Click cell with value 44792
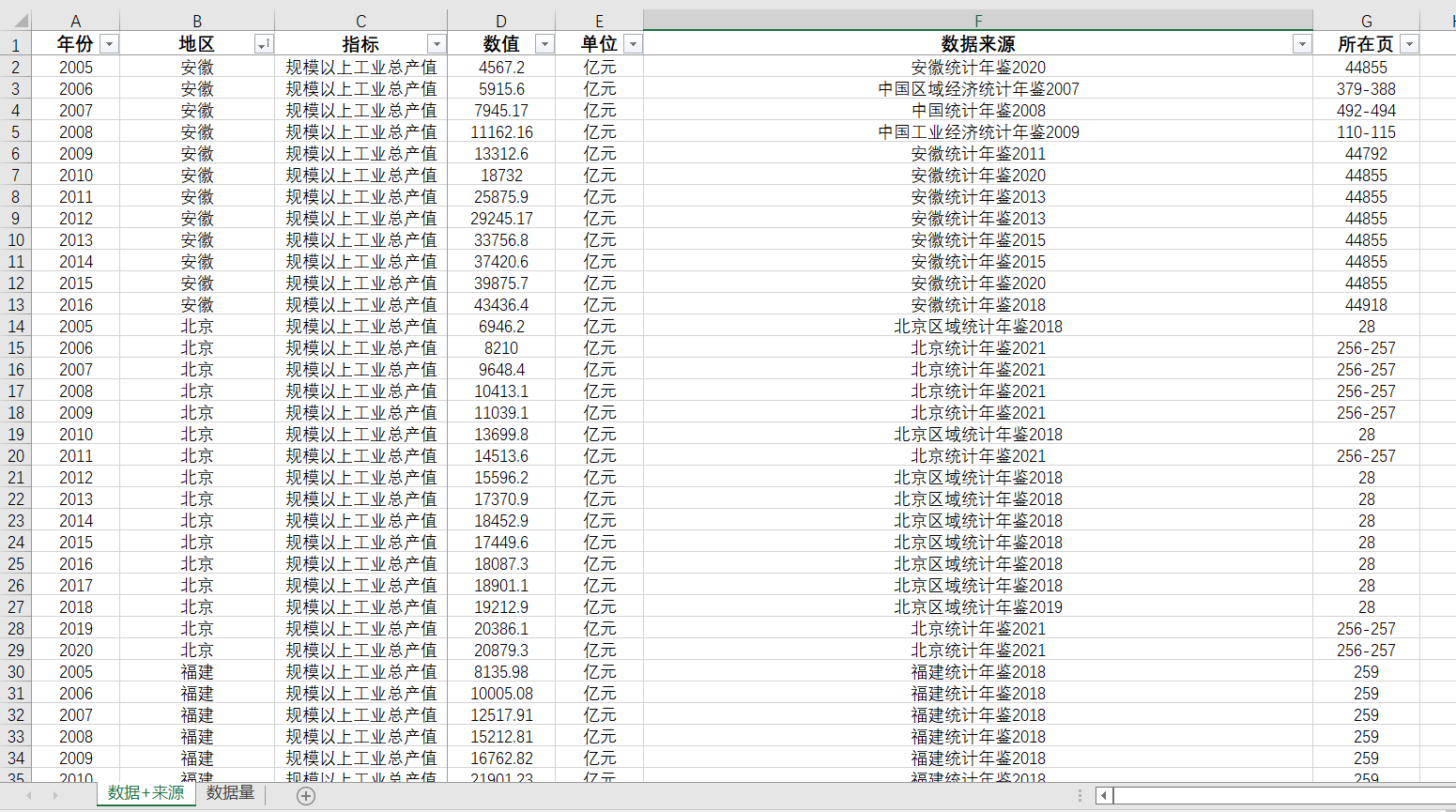This screenshot has width=1456, height=812. [x=1366, y=153]
